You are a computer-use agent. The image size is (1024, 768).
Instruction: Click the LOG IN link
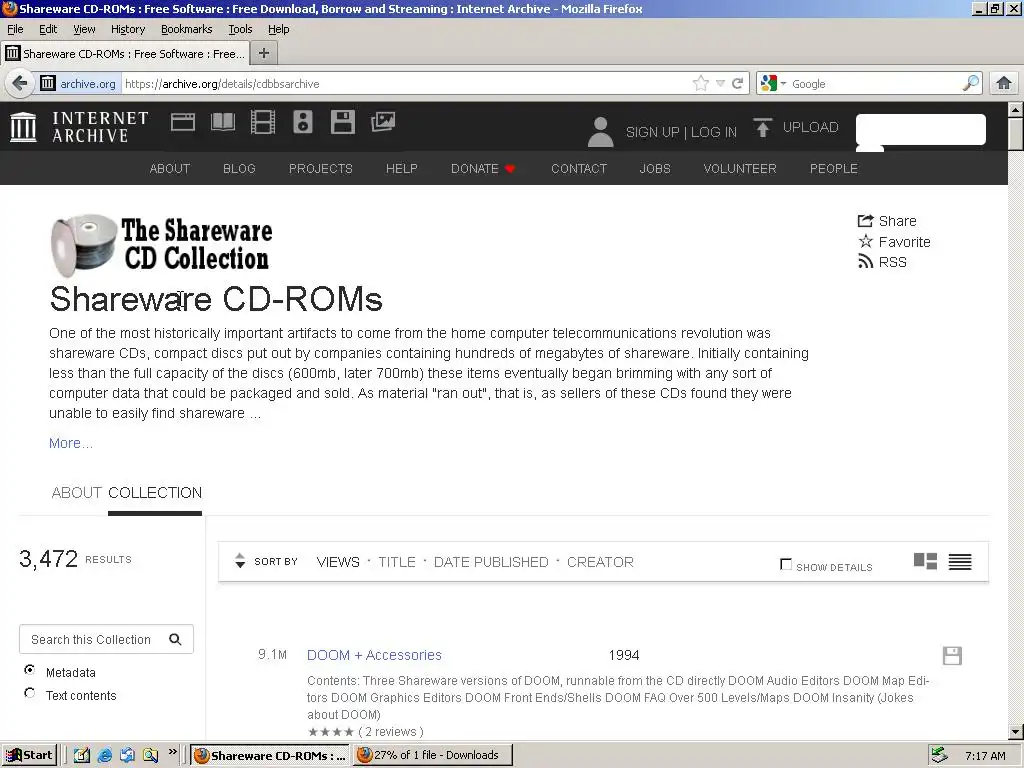coord(714,132)
